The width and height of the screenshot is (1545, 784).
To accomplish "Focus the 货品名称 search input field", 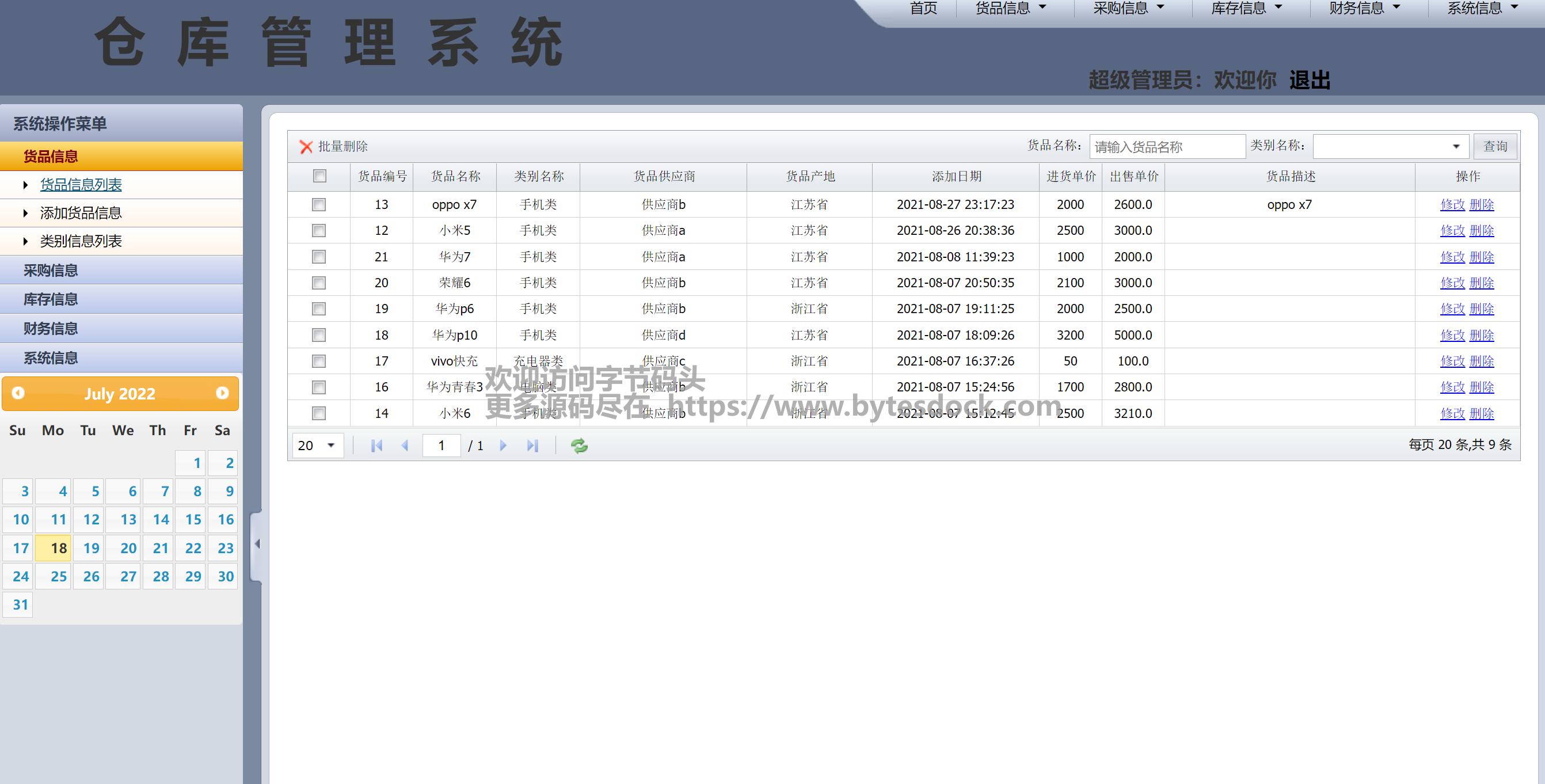I will (x=1167, y=147).
